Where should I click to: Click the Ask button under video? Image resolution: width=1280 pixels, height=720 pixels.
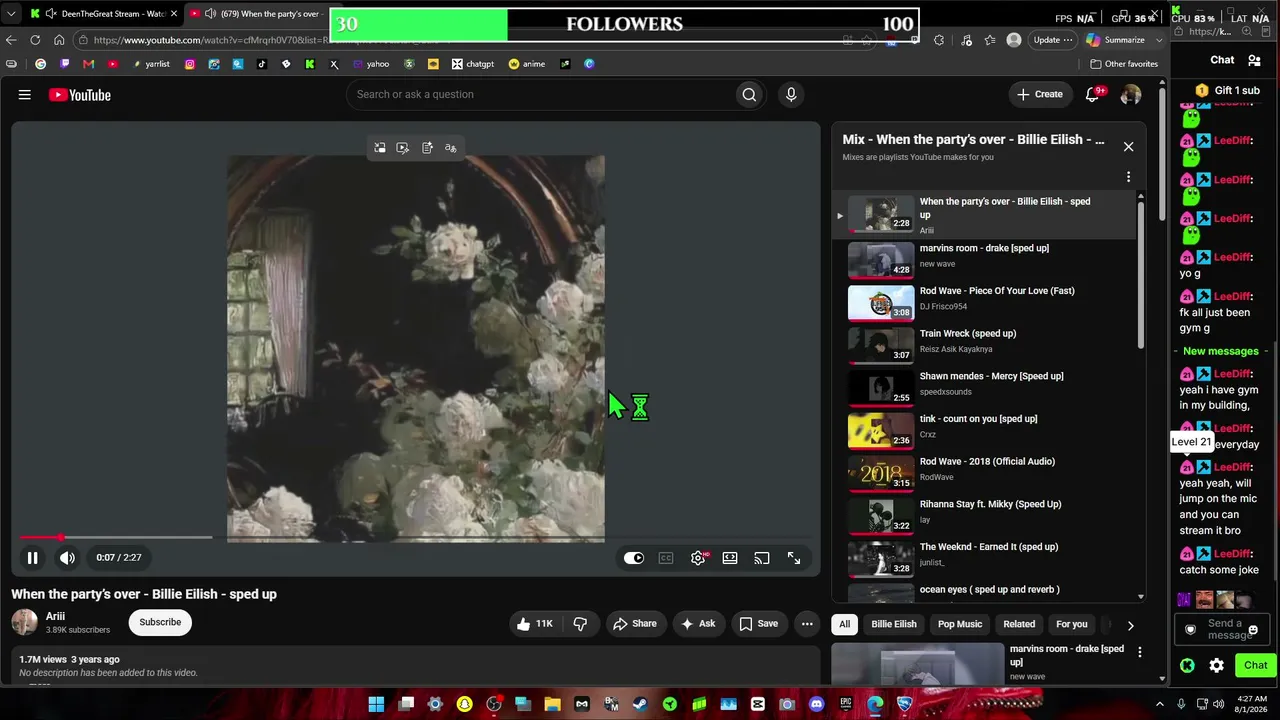[698, 624]
